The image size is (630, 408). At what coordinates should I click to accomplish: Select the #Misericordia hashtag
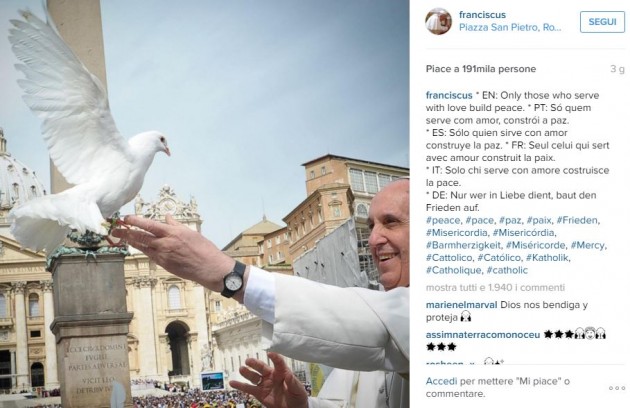click(x=456, y=233)
